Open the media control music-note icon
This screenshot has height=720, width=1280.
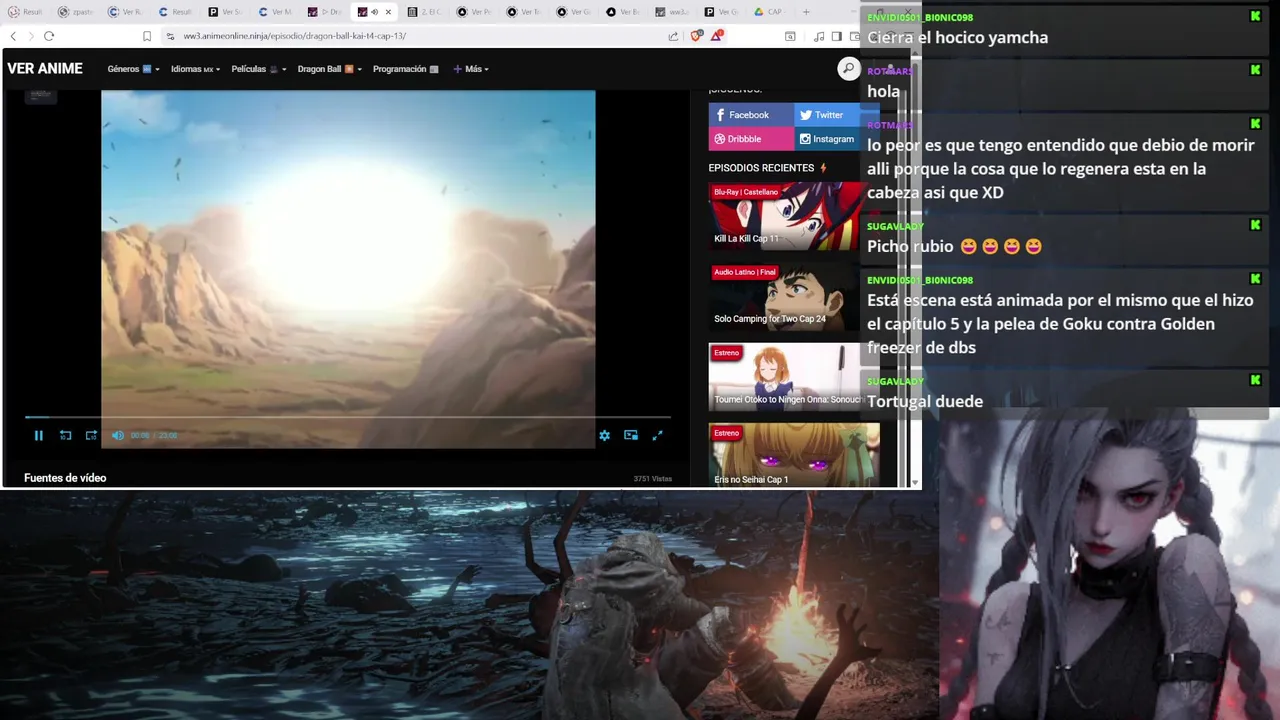[x=819, y=36]
